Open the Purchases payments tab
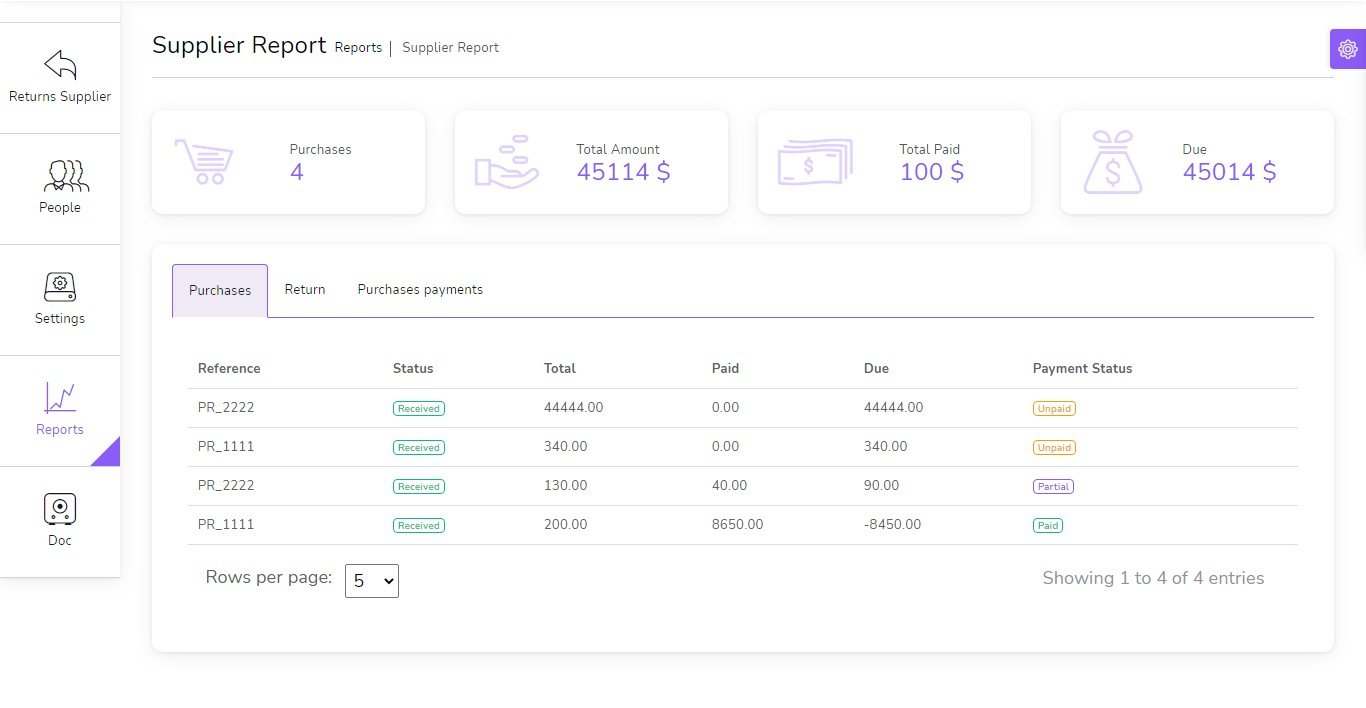Screen dimensions: 1366x708 (x=420, y=290)
